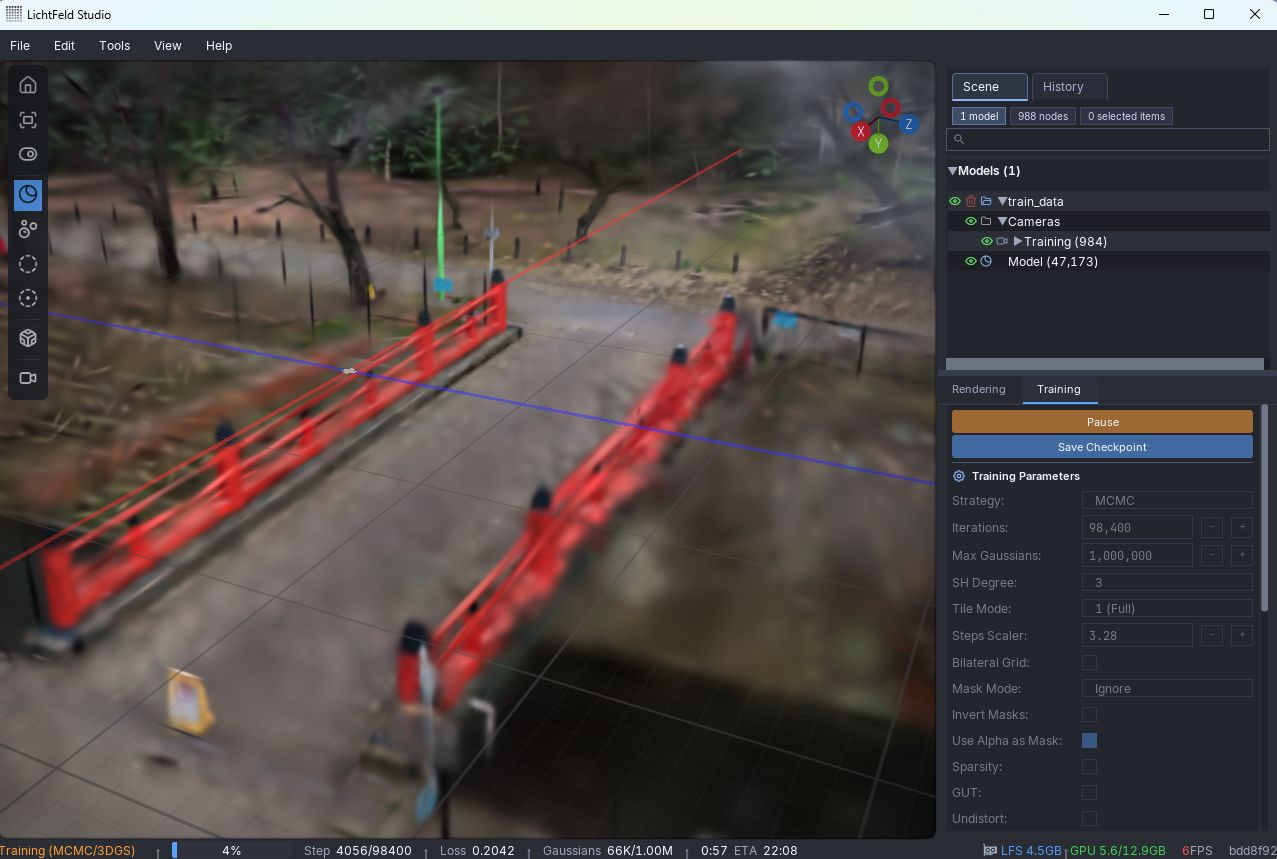The image size is (1277, 859).
Task: Click the Scene panel horizontal scrollbar
Action: pyautogui.click(x=1105, y=365)
